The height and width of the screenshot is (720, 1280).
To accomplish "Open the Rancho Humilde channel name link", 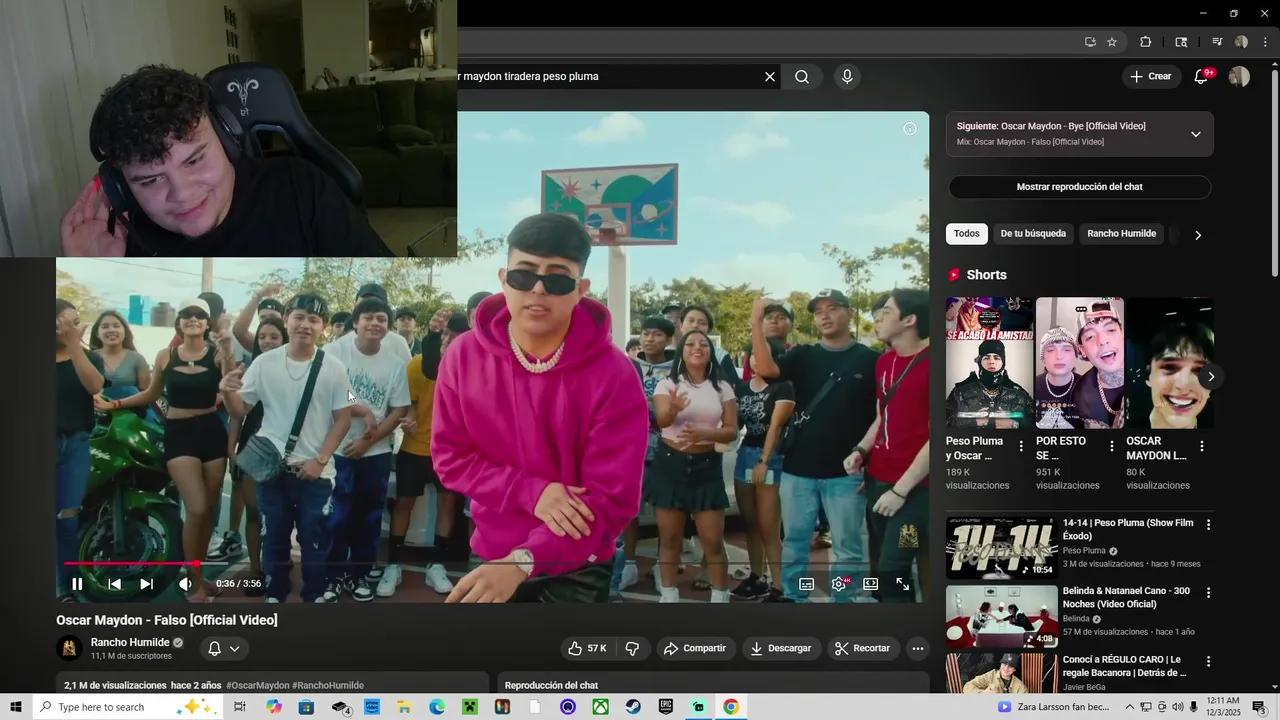I will 130,643.
